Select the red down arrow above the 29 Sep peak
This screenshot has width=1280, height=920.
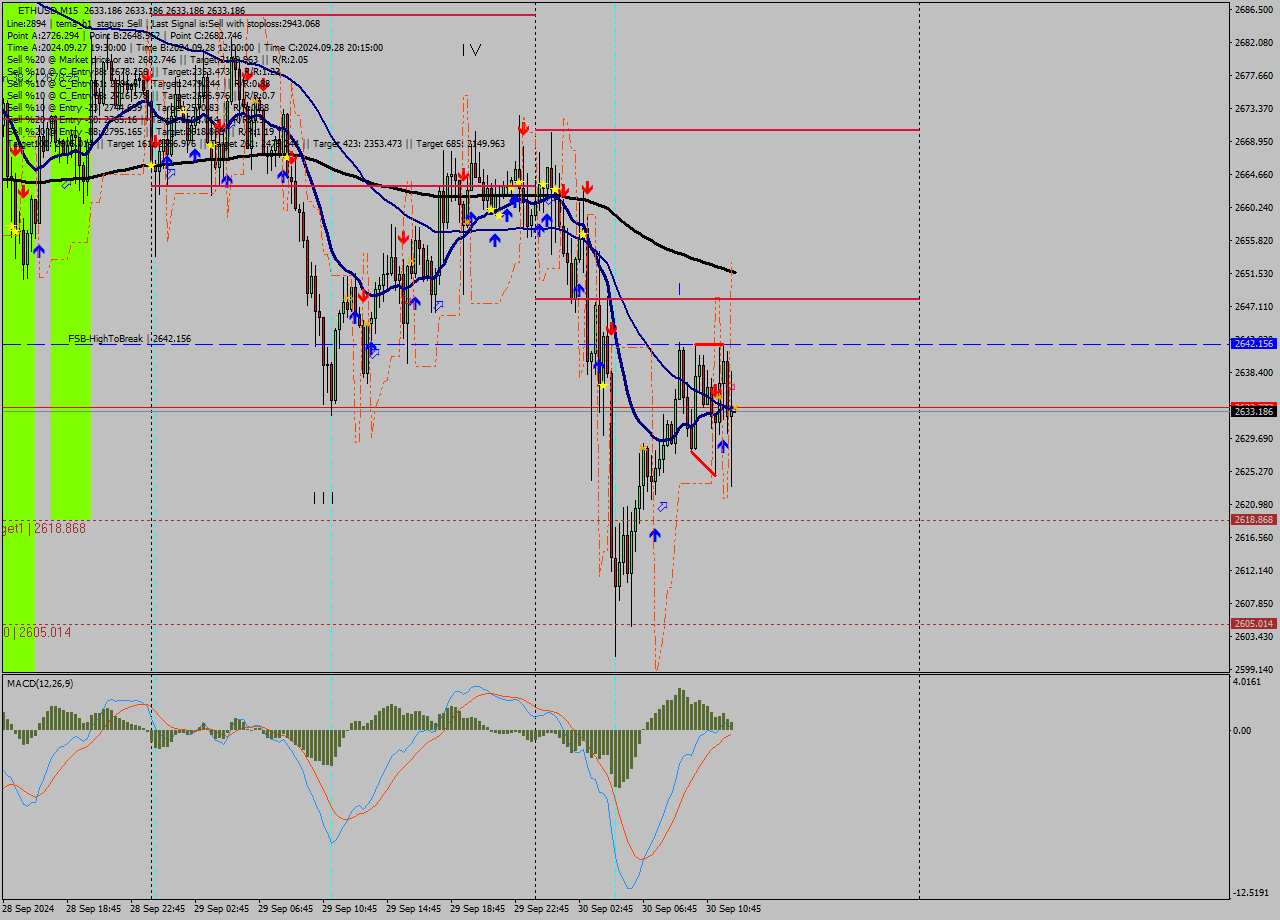point(523,129)
